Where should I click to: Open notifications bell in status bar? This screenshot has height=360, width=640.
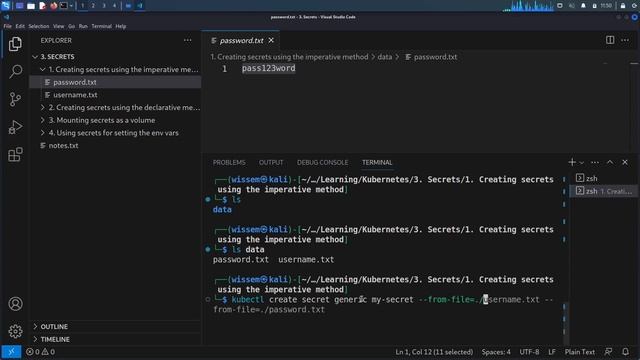coord(625,351)
